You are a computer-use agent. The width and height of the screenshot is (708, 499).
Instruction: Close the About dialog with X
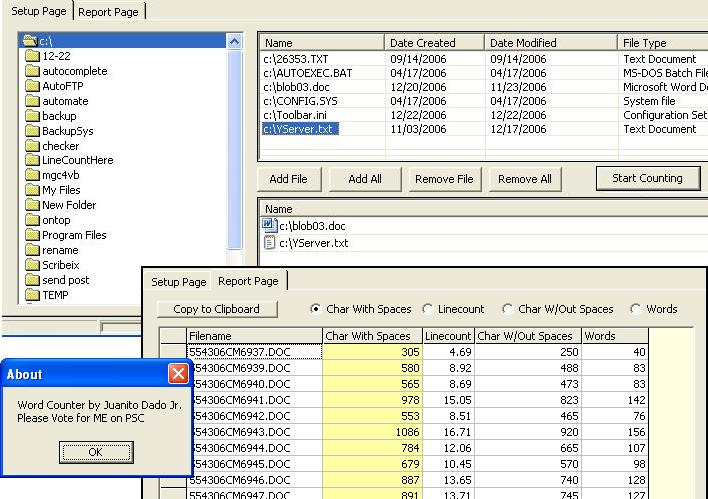pos(178,374)
